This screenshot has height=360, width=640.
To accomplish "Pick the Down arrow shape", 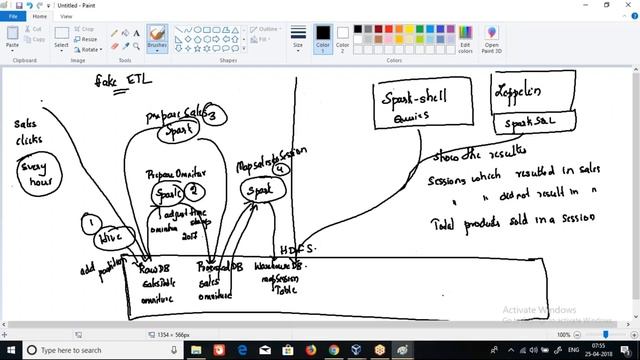I will click(178, 48).
